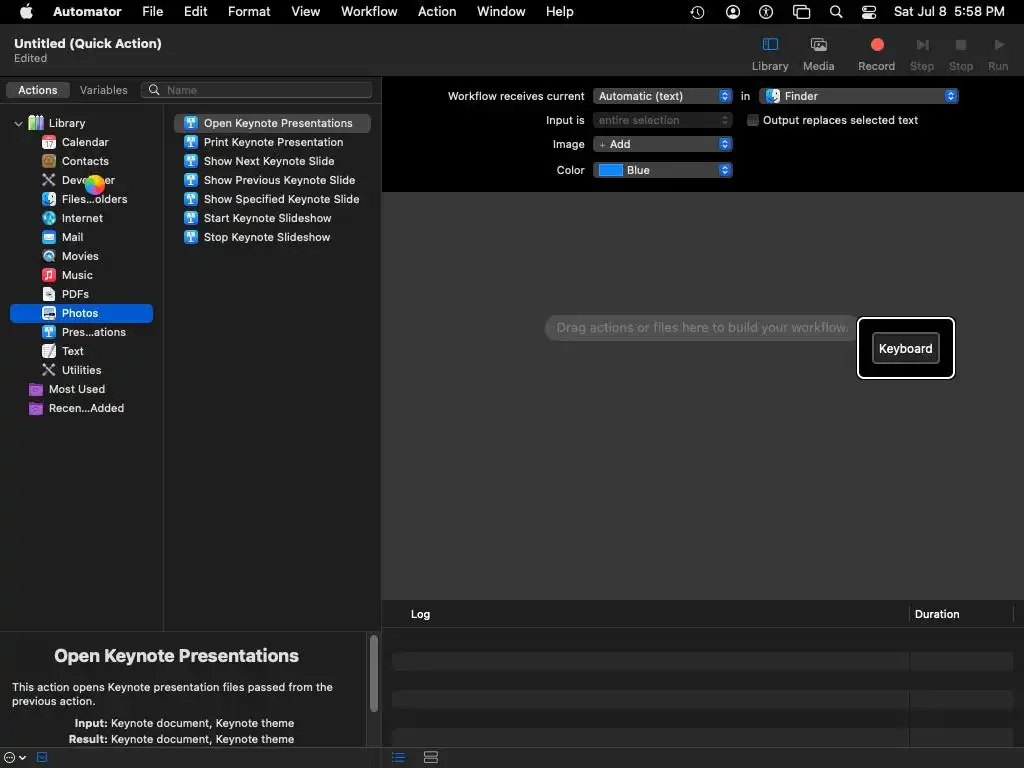Open the Format menu
Image resolution: width=1024 pixels, height=768 pixels.
coord(249,12)
